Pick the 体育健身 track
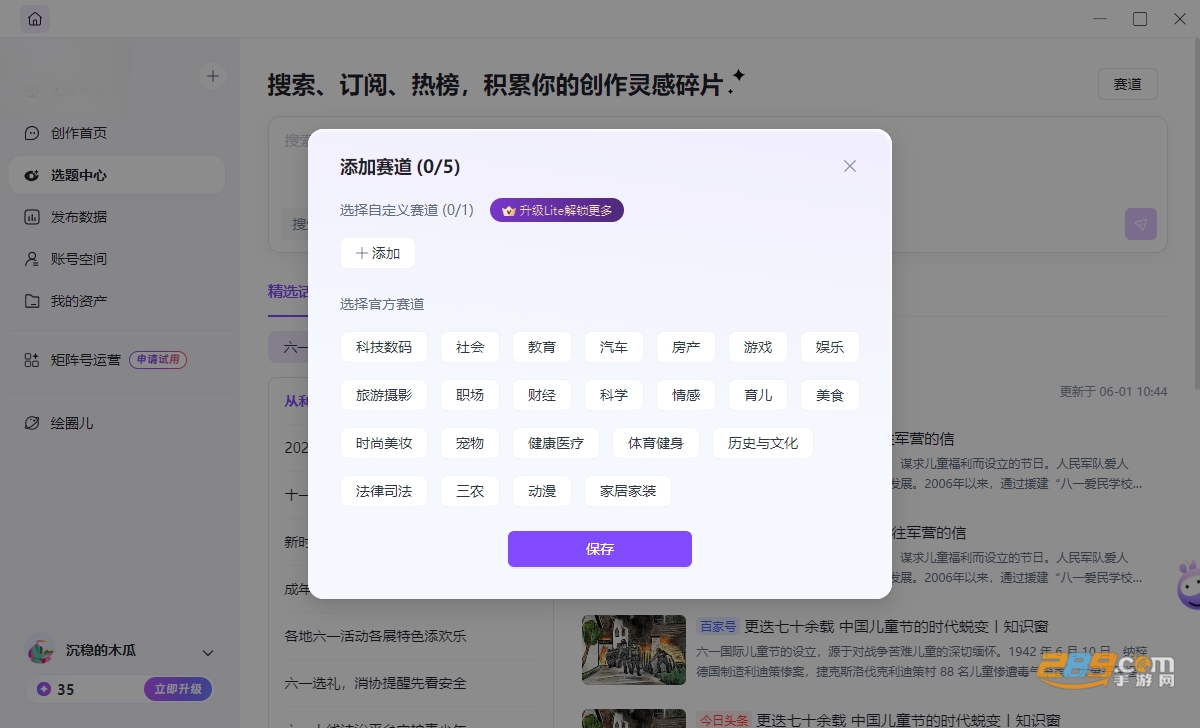This screenshot has width=1200, height=728. pos(656,443)
